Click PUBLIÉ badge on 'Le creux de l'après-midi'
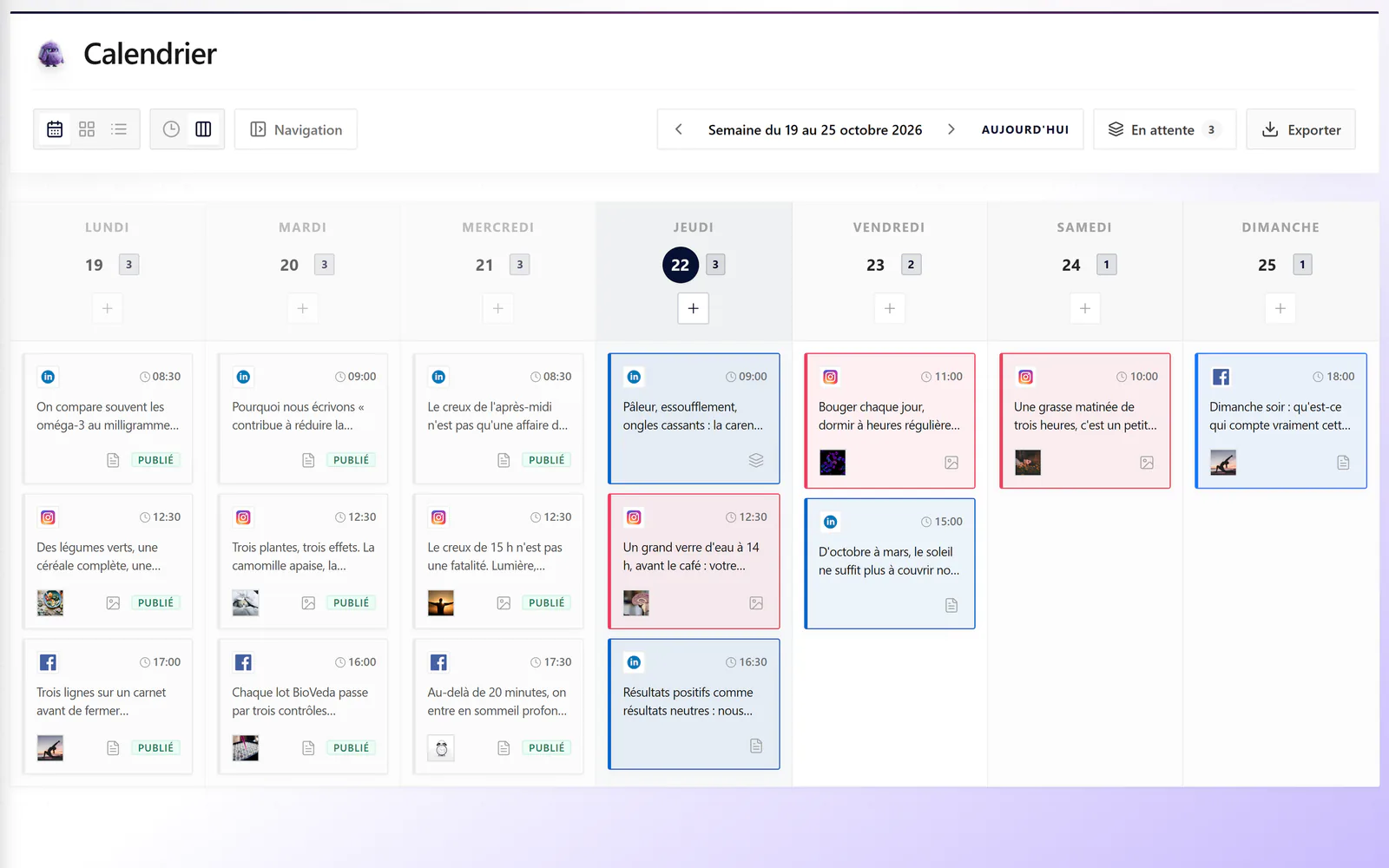 [546, 460]
